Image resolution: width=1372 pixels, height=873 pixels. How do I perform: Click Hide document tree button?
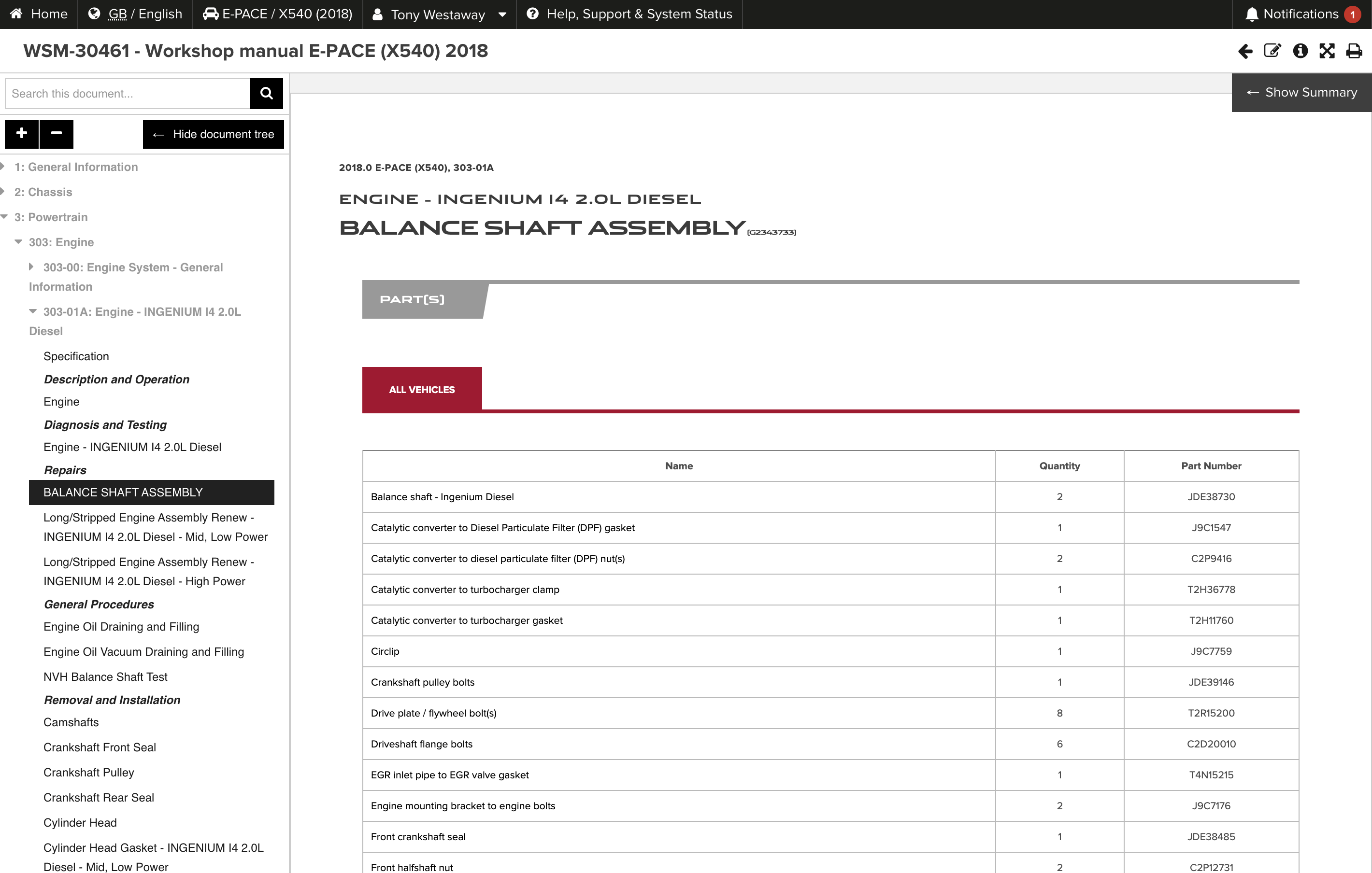(213, 134)
